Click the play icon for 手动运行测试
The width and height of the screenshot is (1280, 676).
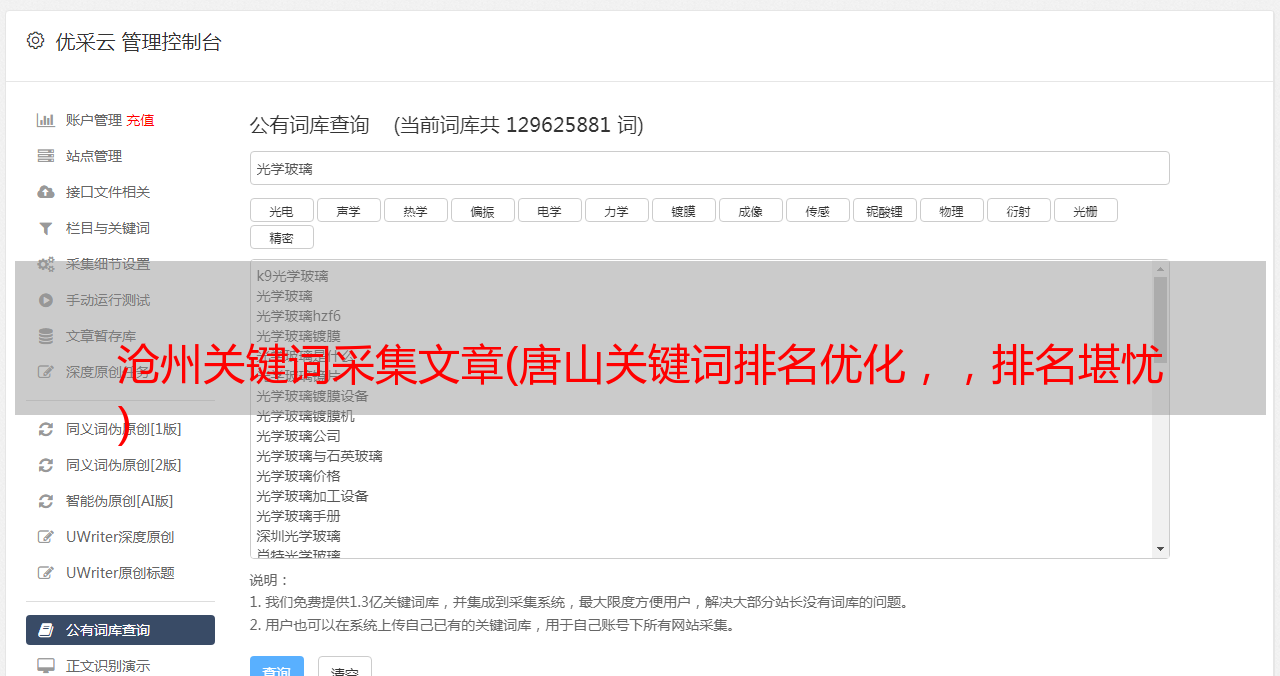(45, 300)
